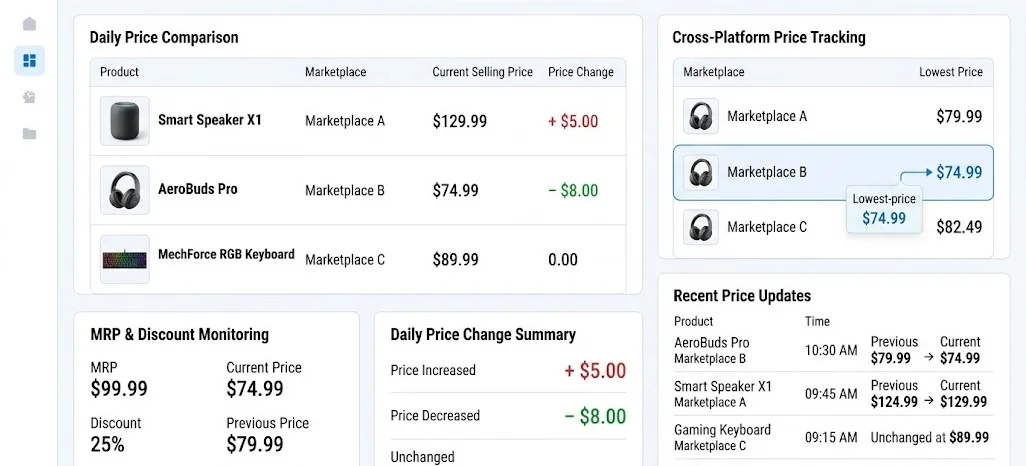Click the 09:15 AM time in Recent Price Updates

coord(831,437)
